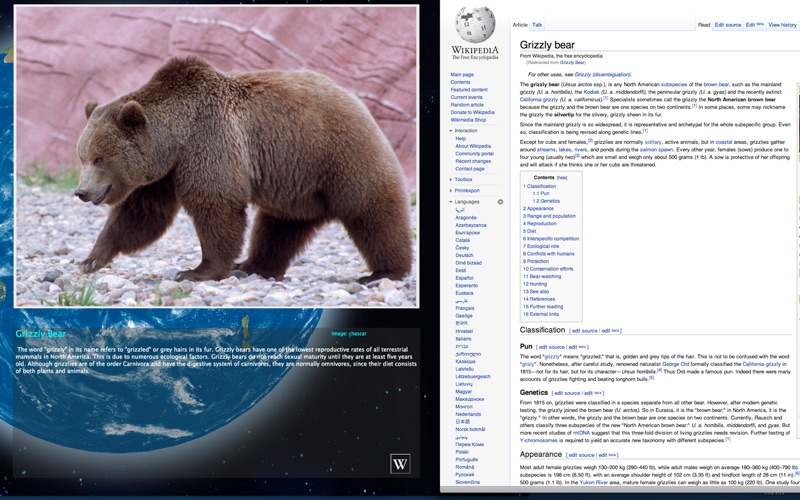This screenshot has width=800, height=500.
Task: Open the Contents sidebar link
Action: [x=460, y=82]
